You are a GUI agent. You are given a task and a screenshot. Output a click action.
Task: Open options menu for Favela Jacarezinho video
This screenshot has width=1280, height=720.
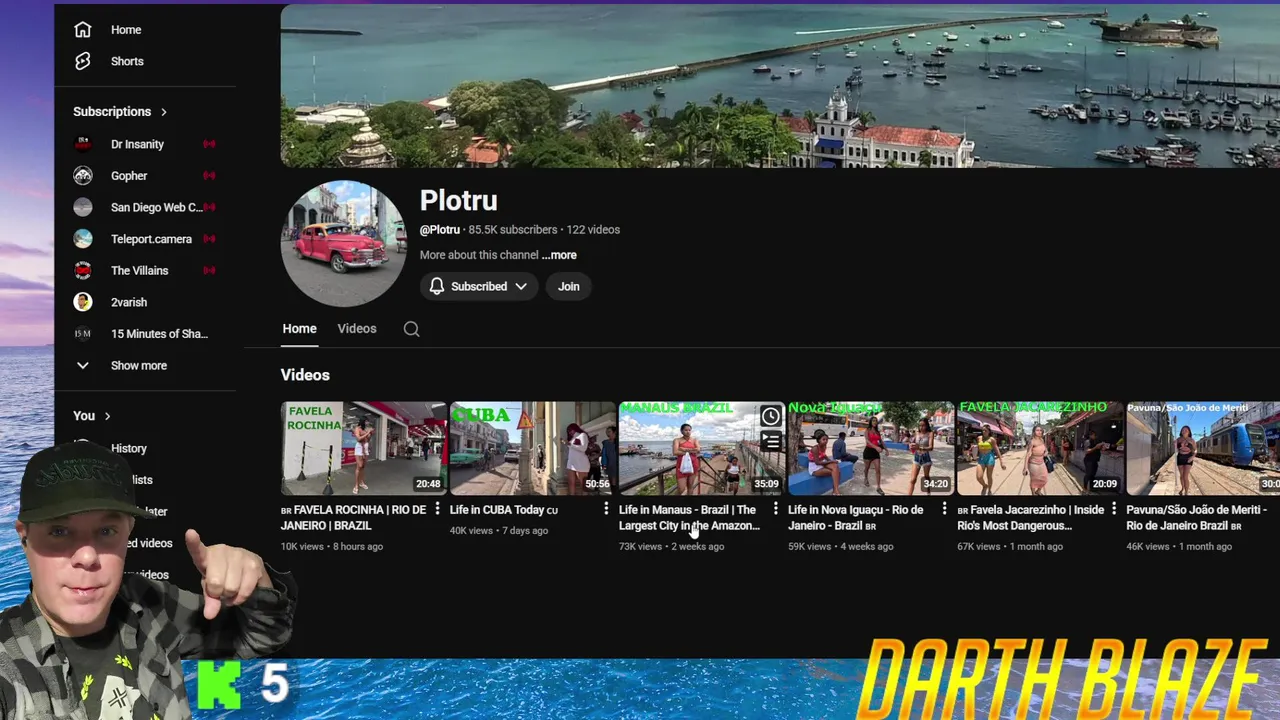coord(1113,510)
